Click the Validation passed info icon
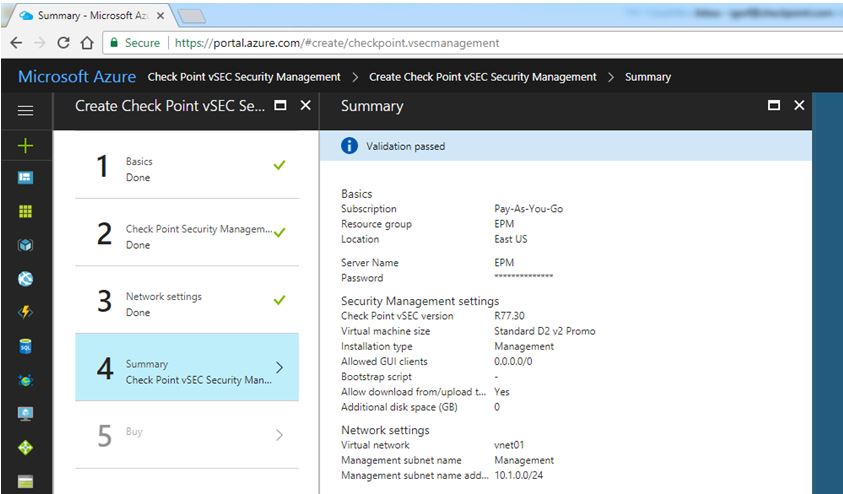Image resolution: width=843 pixels, height=494 pixels. pos(349,146)
